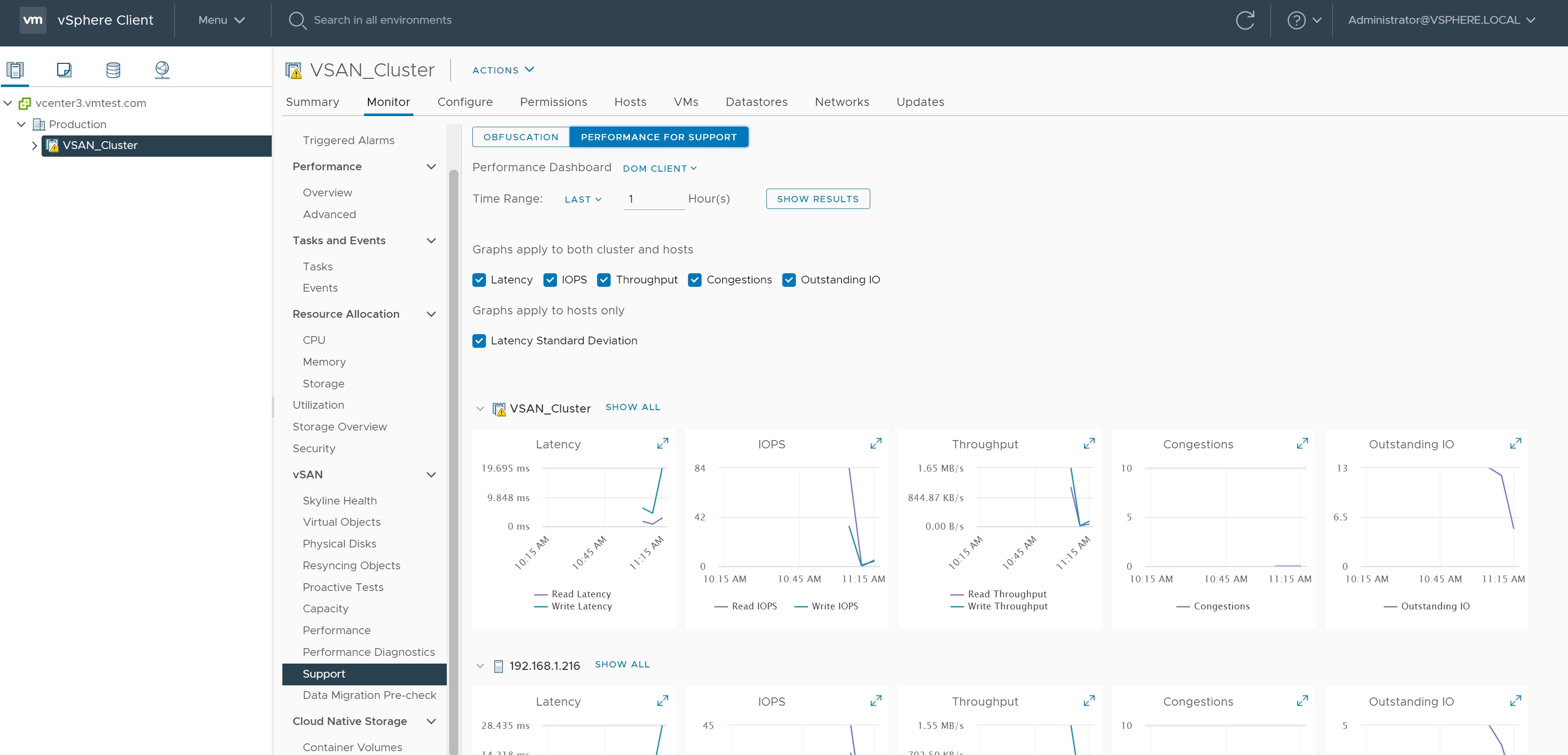1568x755 pixels.
Task: Click the cluster warning icon beside title
Action: click(294, 71)
